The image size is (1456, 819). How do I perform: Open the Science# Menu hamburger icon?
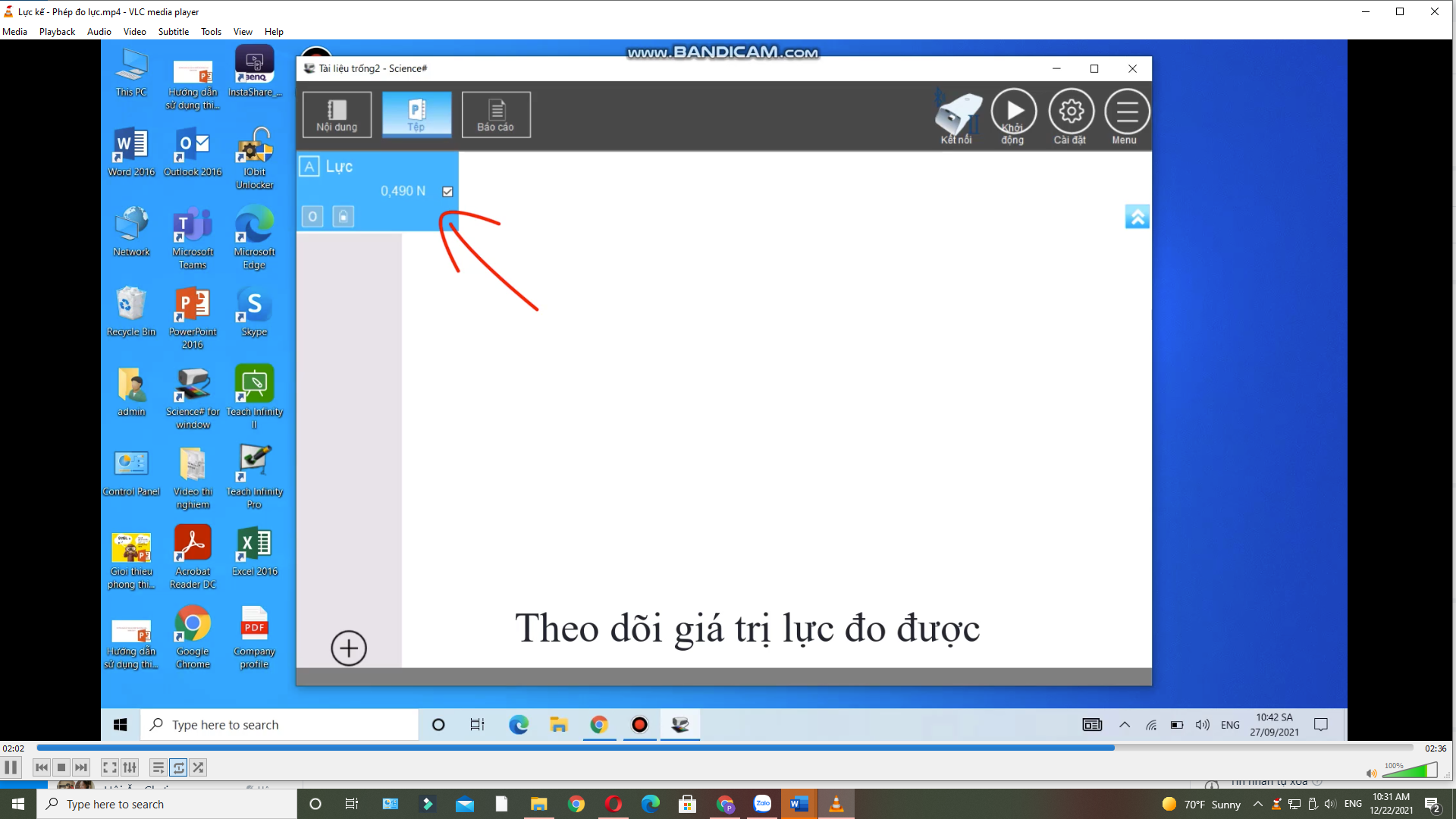(1127, 116)
